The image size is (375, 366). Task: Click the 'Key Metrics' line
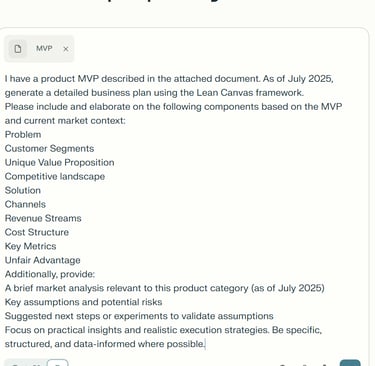pos(30,246)
